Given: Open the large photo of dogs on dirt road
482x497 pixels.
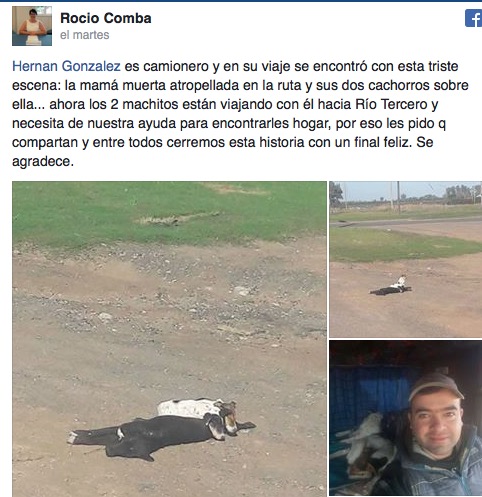Looking at the screenshot, I should tap(169, 339).
